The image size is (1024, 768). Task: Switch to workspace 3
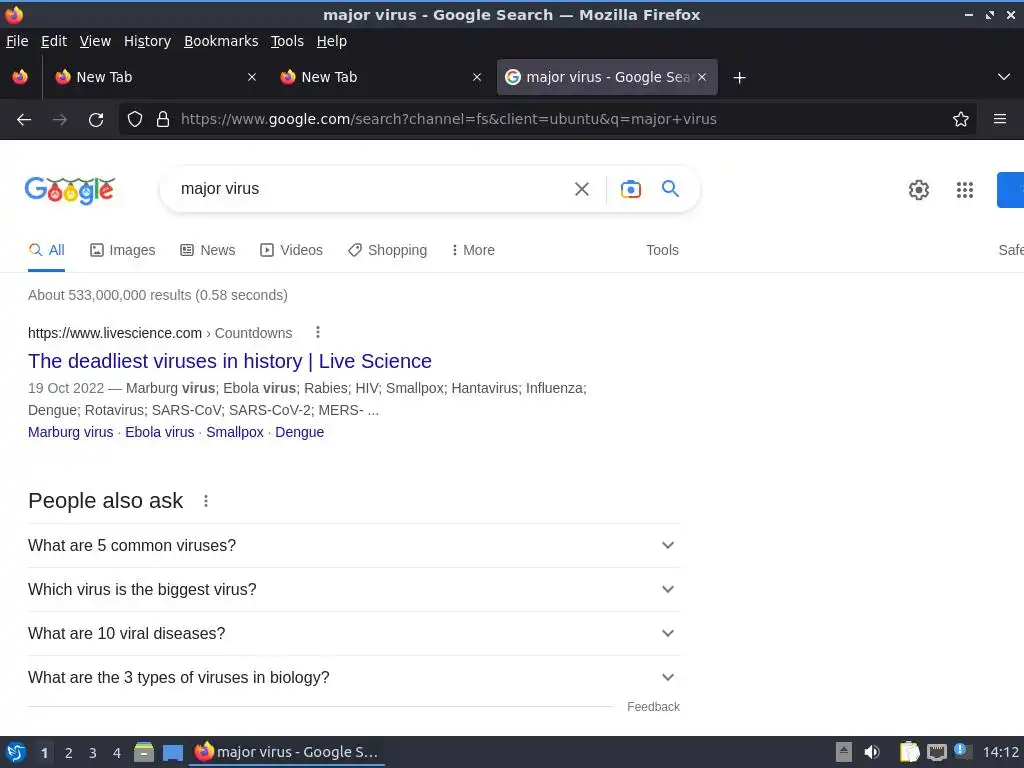93,753
